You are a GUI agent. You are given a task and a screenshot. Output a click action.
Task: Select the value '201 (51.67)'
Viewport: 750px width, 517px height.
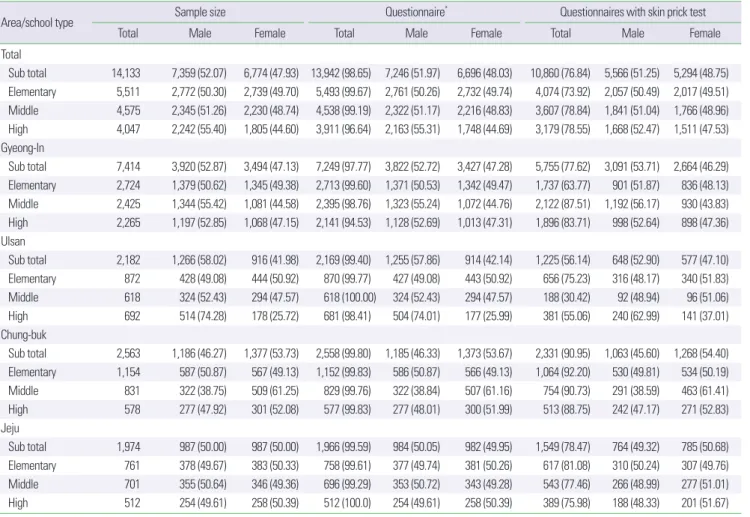click(705, 502)
